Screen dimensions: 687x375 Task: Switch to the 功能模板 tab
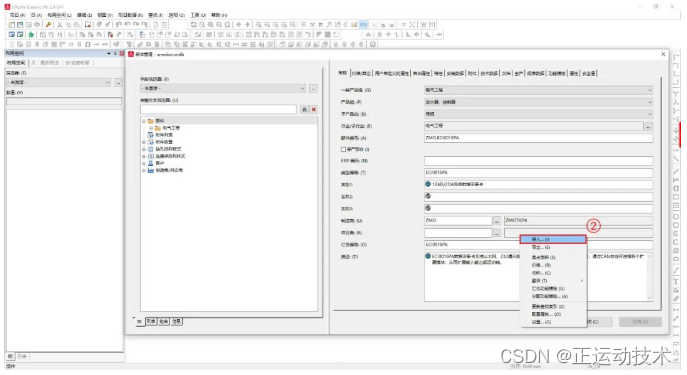tap(557, 74)
